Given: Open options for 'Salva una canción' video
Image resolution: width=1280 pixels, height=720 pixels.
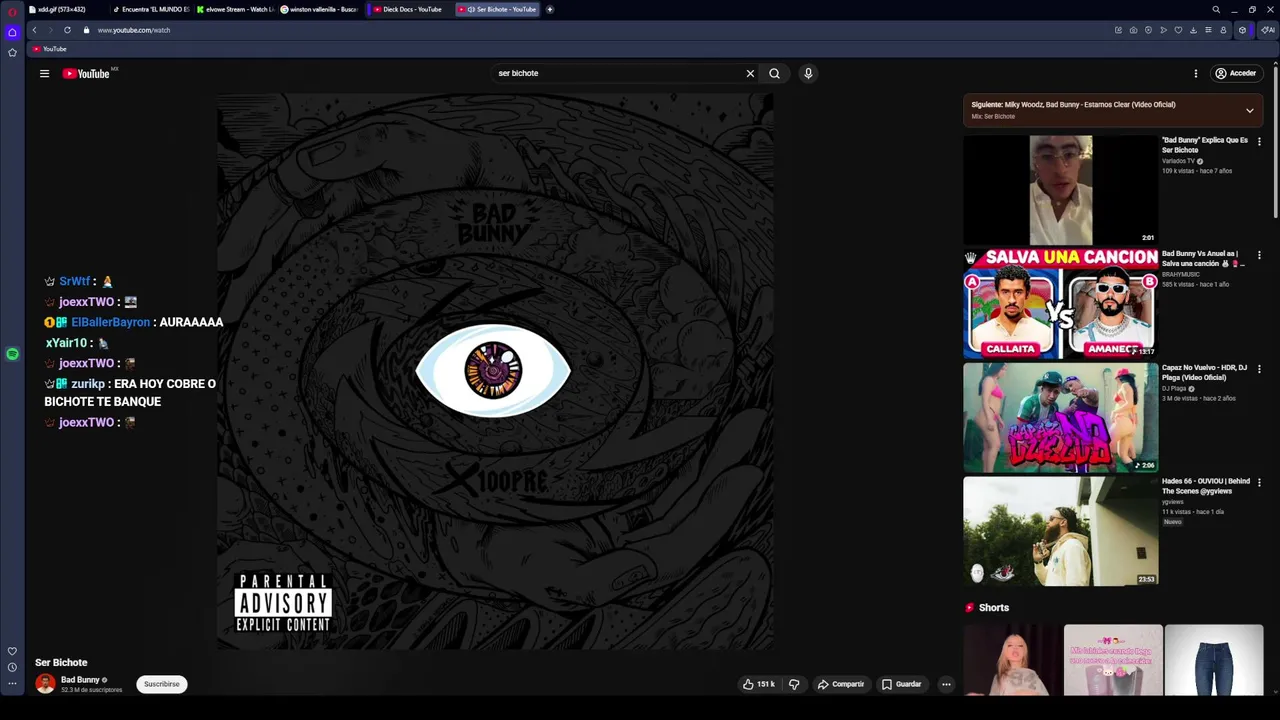Looking at the screenshot, I should pyautogui.click(x=1259, y=255).
